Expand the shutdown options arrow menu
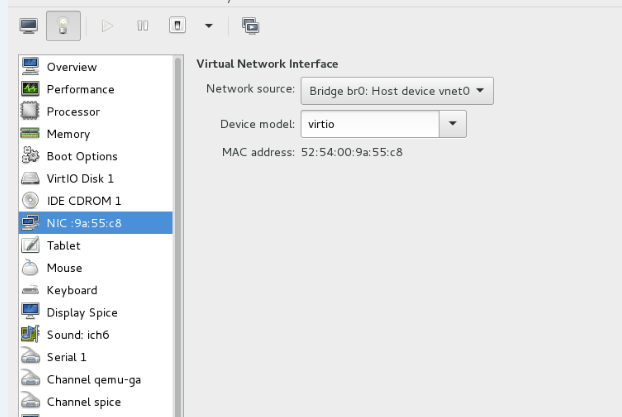Image resolution: width=622 pixels, height=417 pixels. coord(209,26)
